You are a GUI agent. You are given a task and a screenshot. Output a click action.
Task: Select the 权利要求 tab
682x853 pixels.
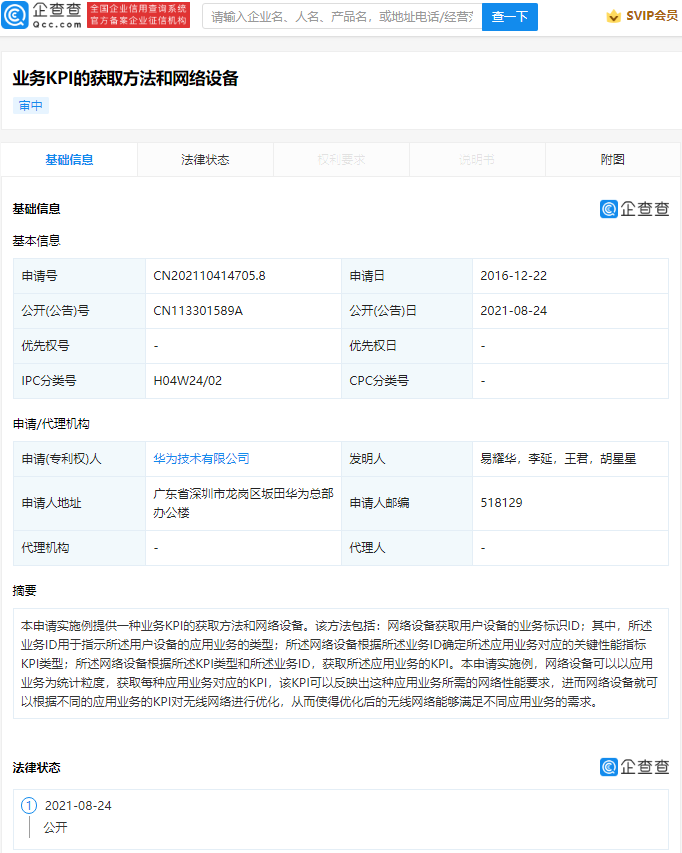(341, 159)
